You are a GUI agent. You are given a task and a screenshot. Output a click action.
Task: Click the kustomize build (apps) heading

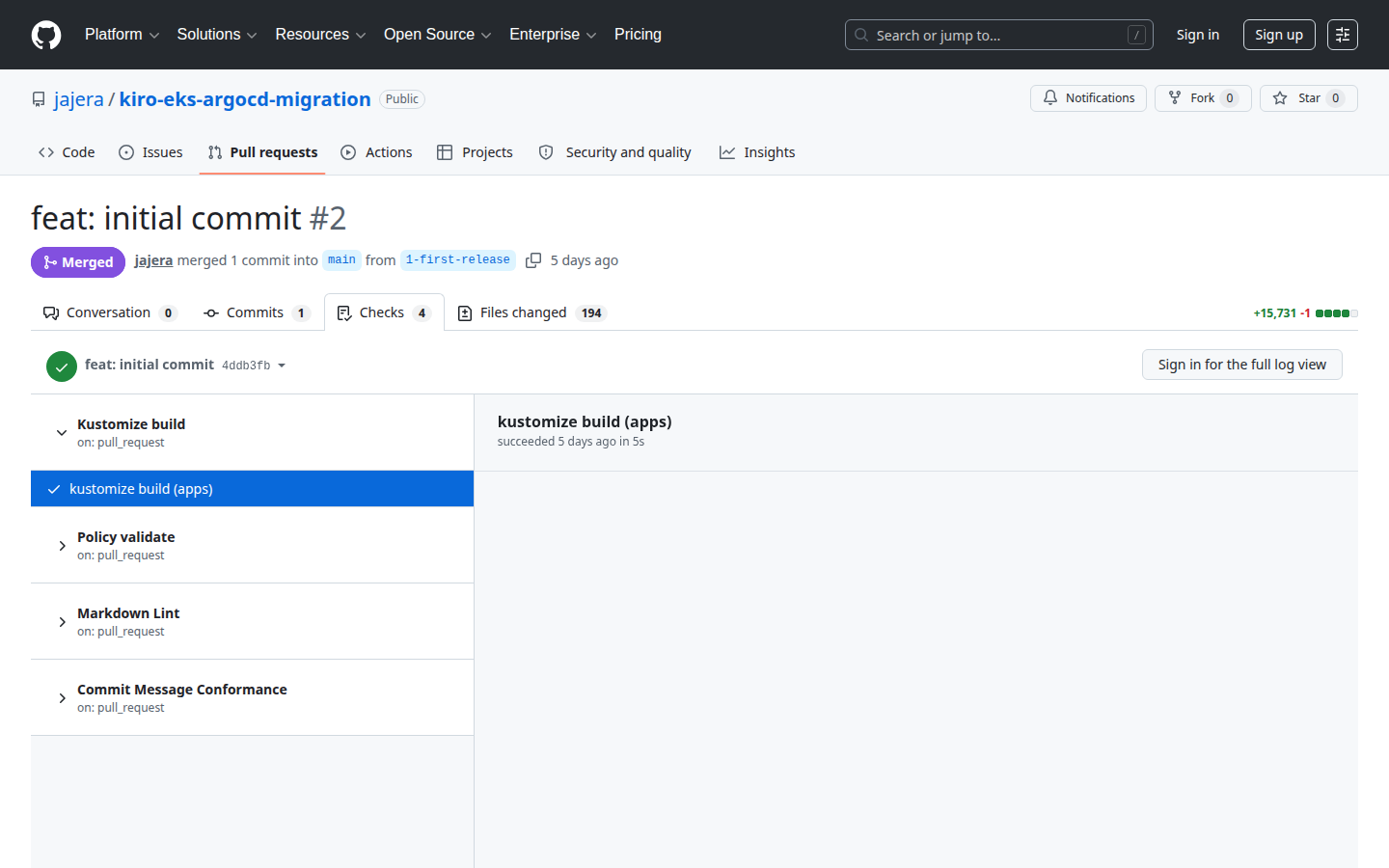(585, 421)
